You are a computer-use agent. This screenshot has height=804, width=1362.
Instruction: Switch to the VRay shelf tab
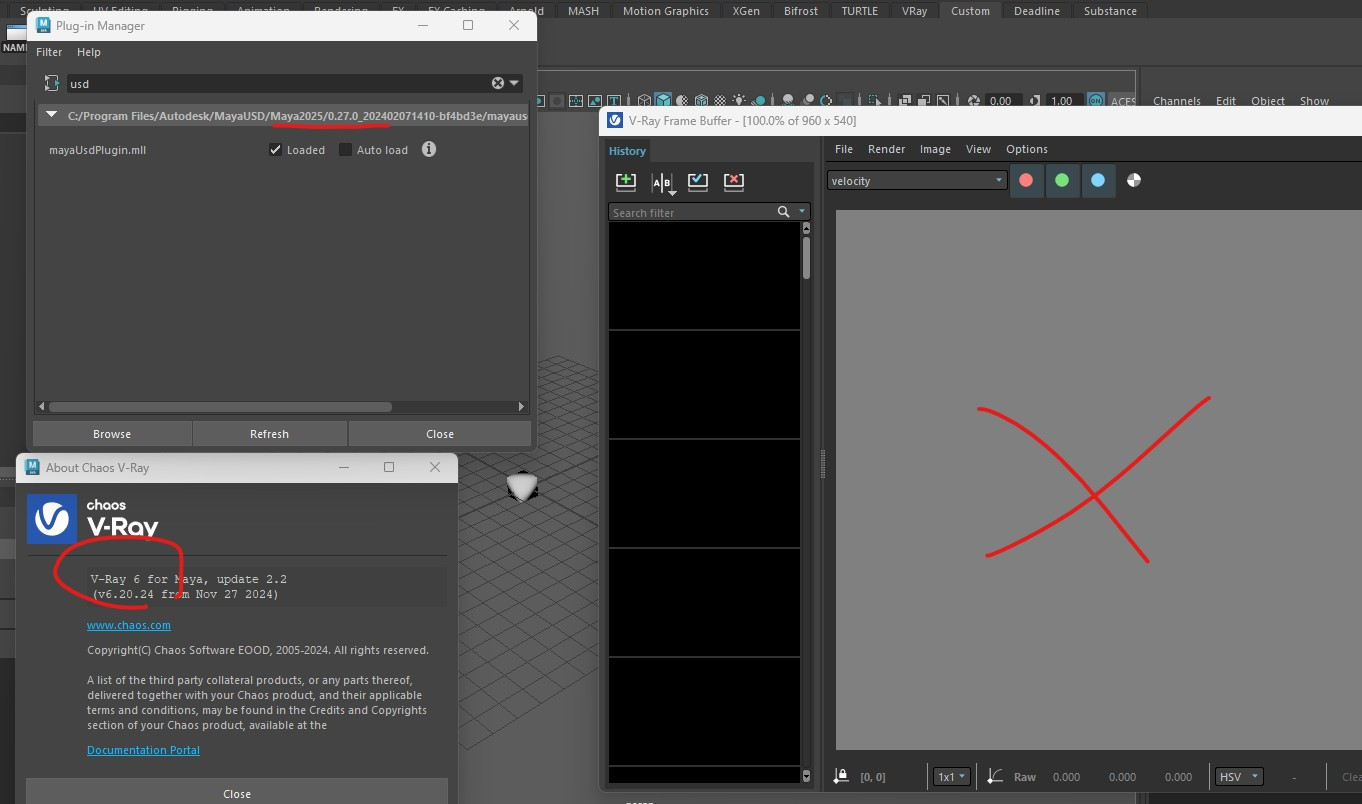point(914,11)
